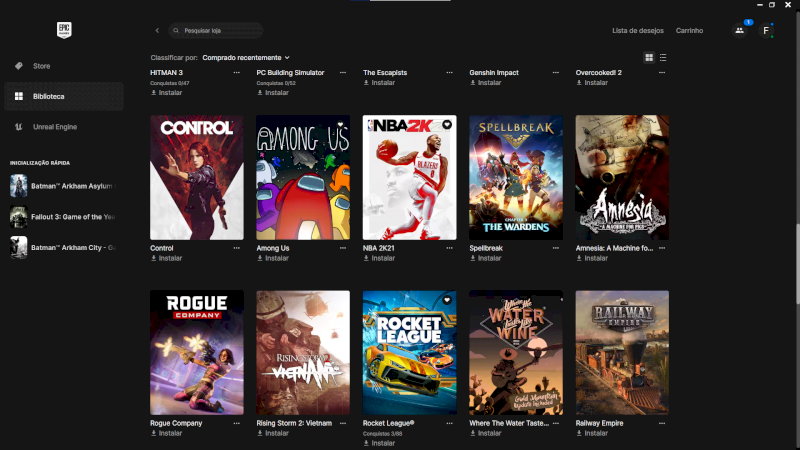
Task: Open Where The Water Taste options menu
Action: pyautogui.click(x=556, y=423)
